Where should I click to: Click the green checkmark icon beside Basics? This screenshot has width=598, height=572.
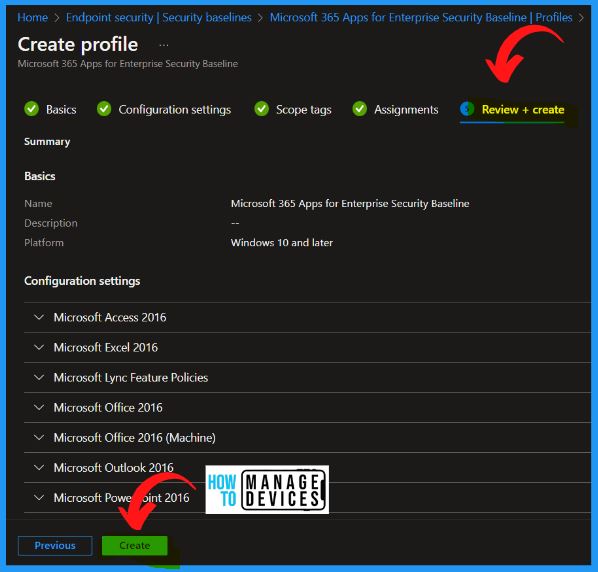coord(31,109)
